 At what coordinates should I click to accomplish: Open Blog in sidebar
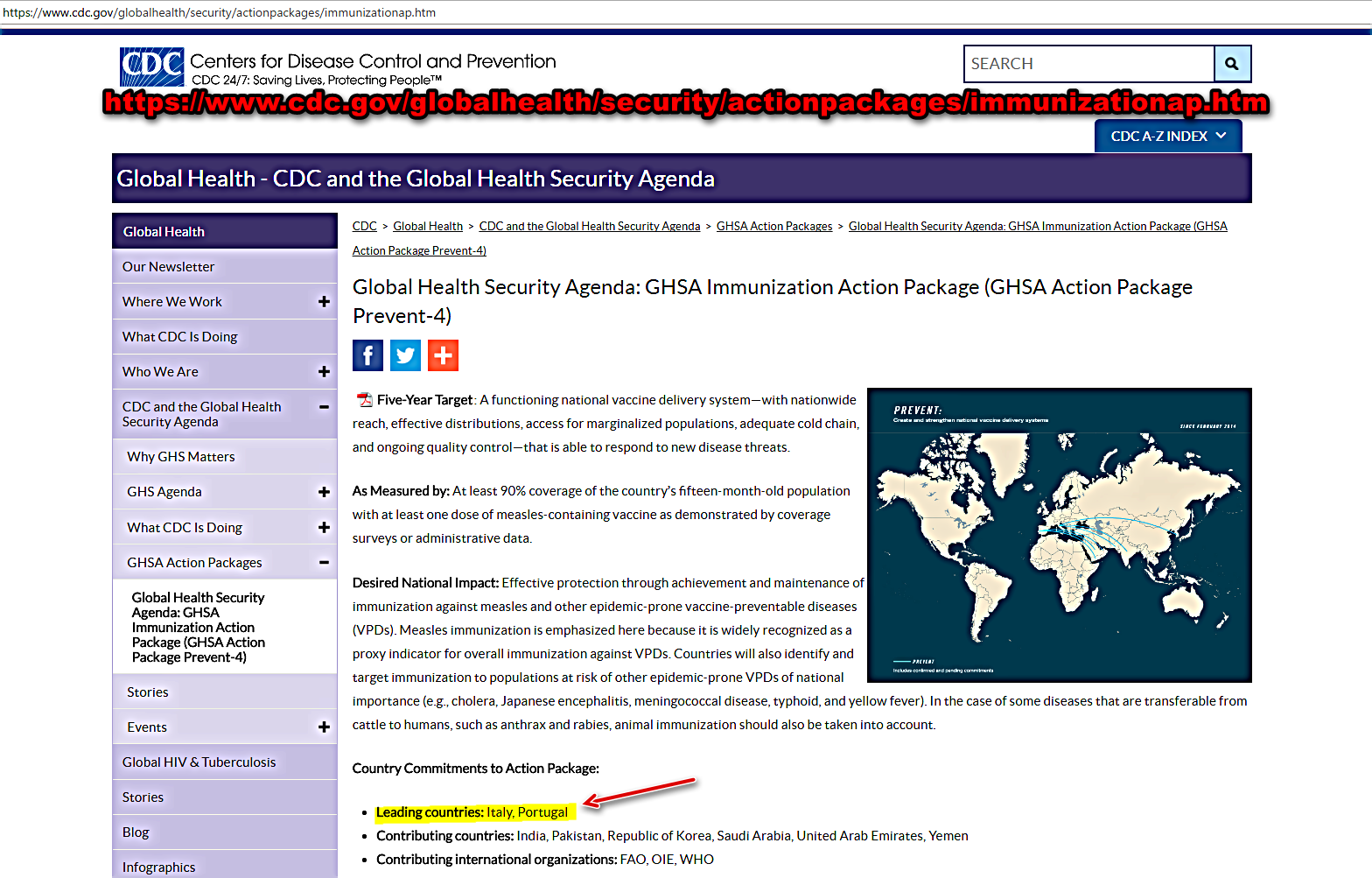click(x=225, y=832)
